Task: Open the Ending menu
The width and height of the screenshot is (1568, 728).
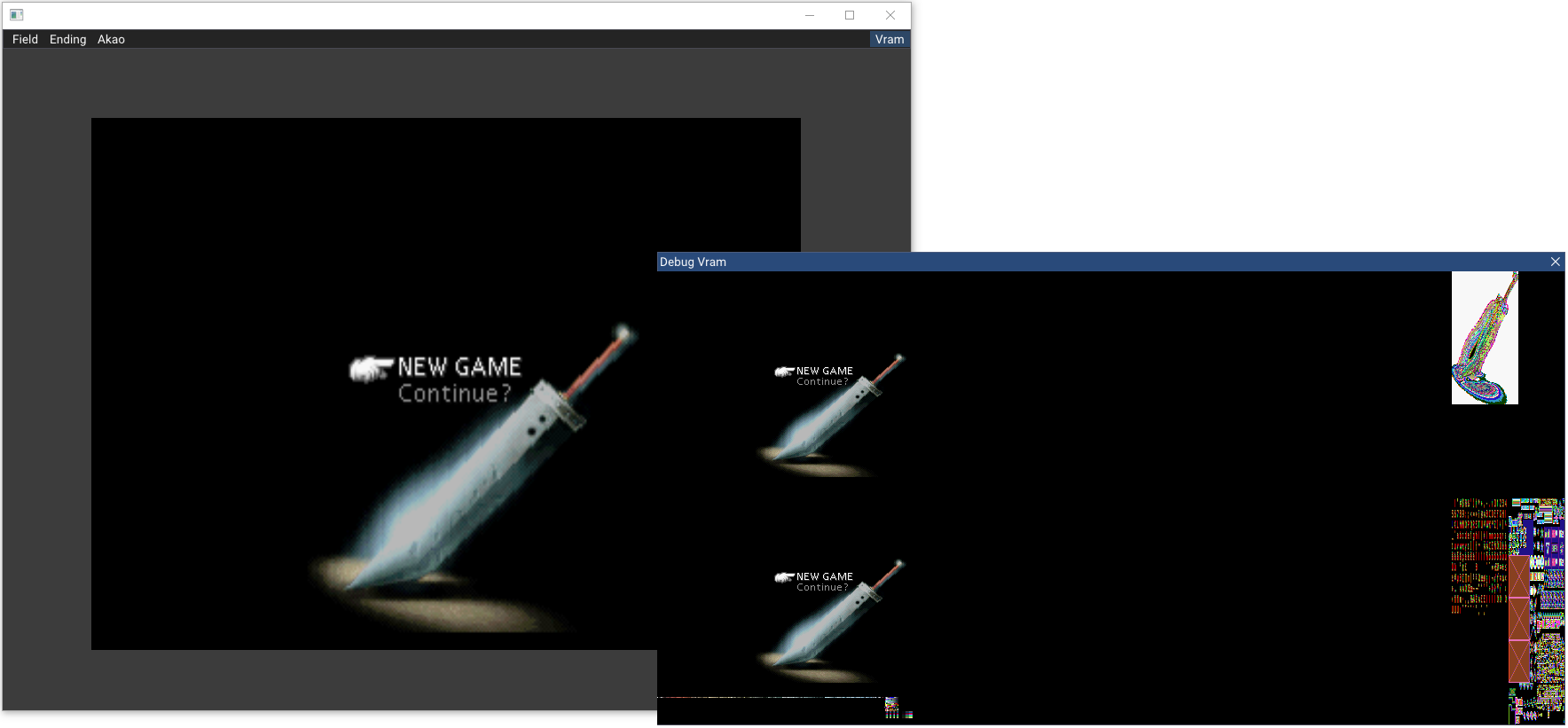Action: click(67, 39)
